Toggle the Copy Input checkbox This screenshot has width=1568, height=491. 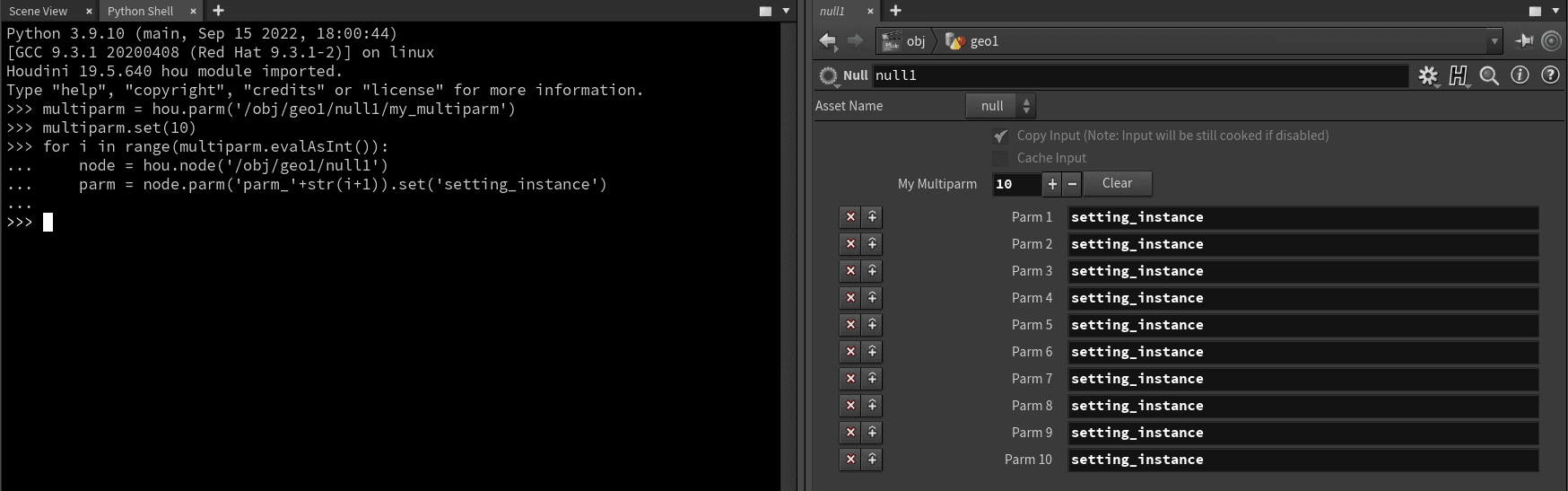[1000, 136]
